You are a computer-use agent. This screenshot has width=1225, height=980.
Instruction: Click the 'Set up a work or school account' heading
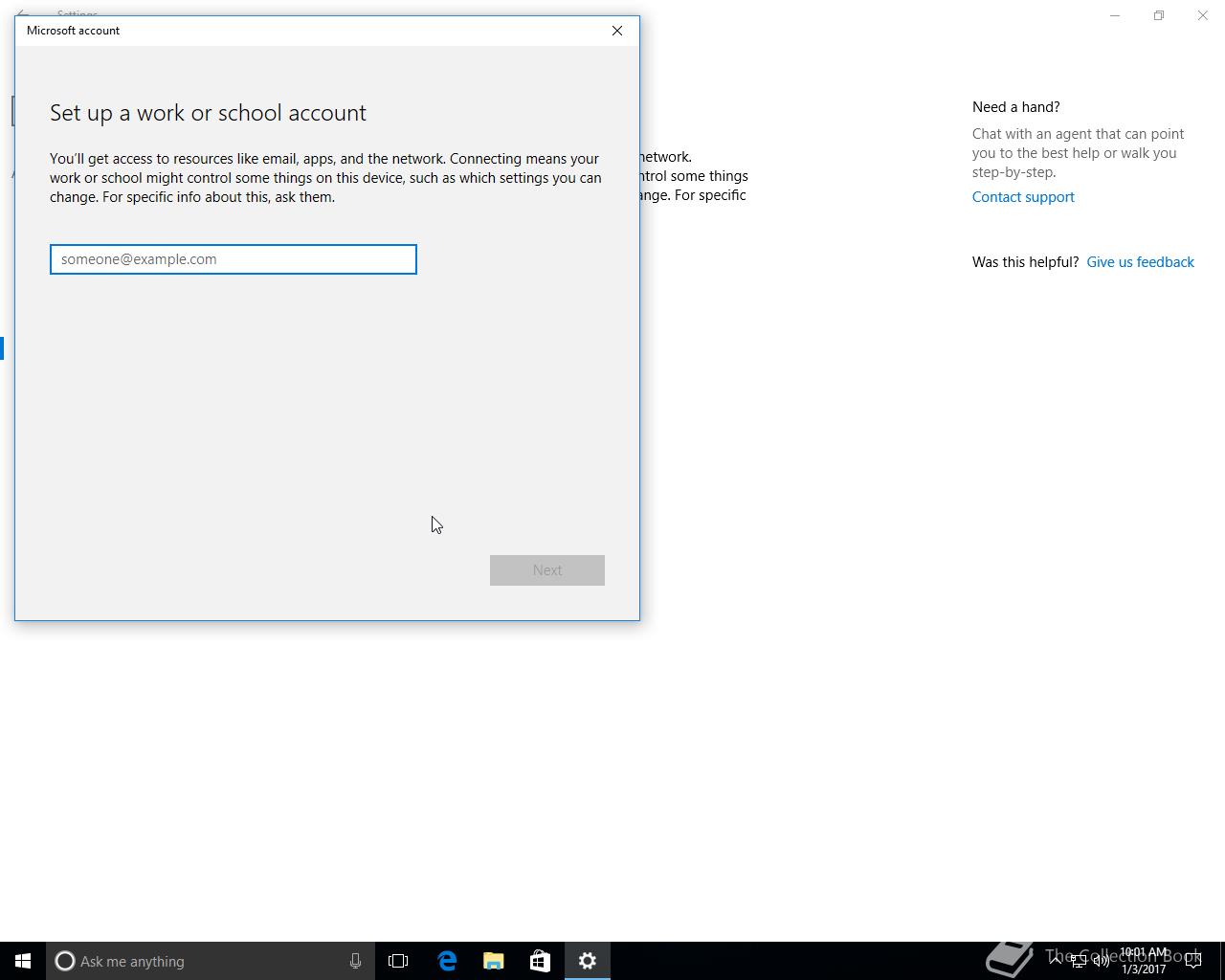point(208,113)
